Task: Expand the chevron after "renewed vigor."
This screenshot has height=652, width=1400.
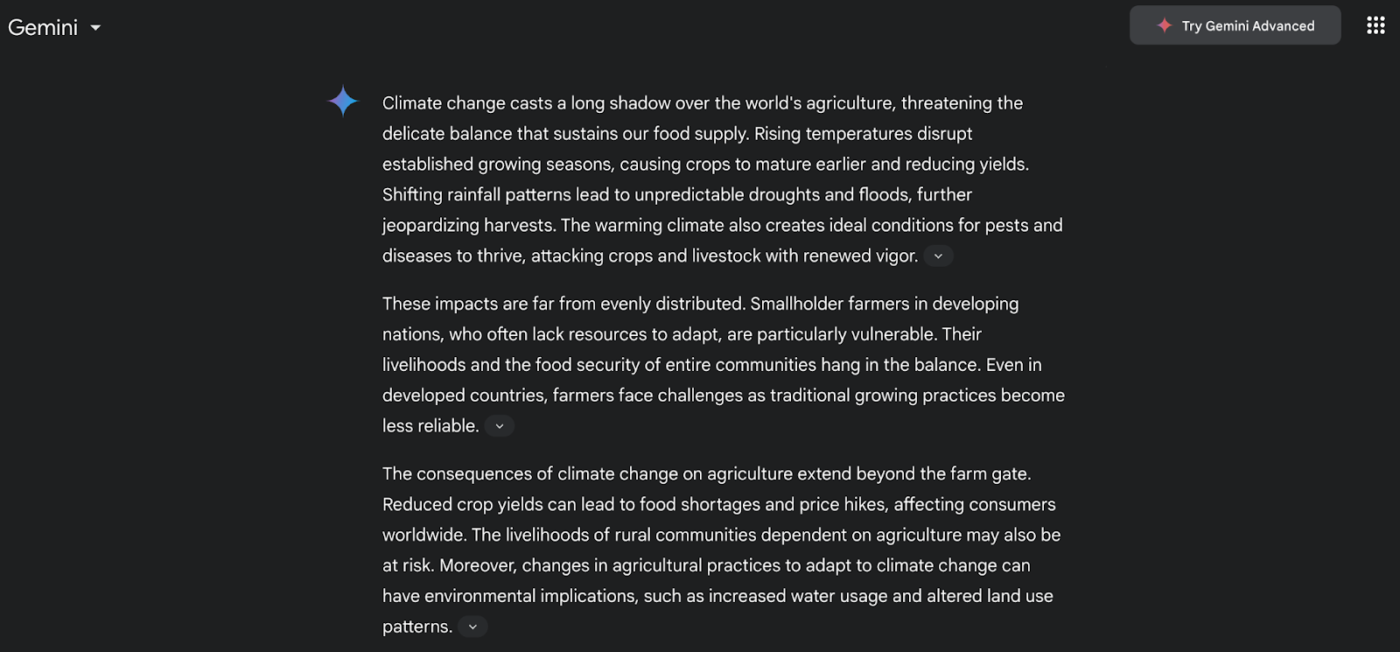Action: point(938,256)
